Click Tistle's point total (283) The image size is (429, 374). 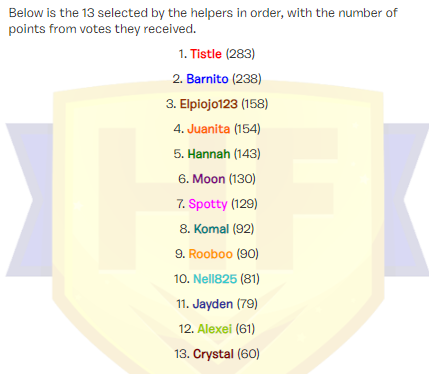(x=240, y=54)
